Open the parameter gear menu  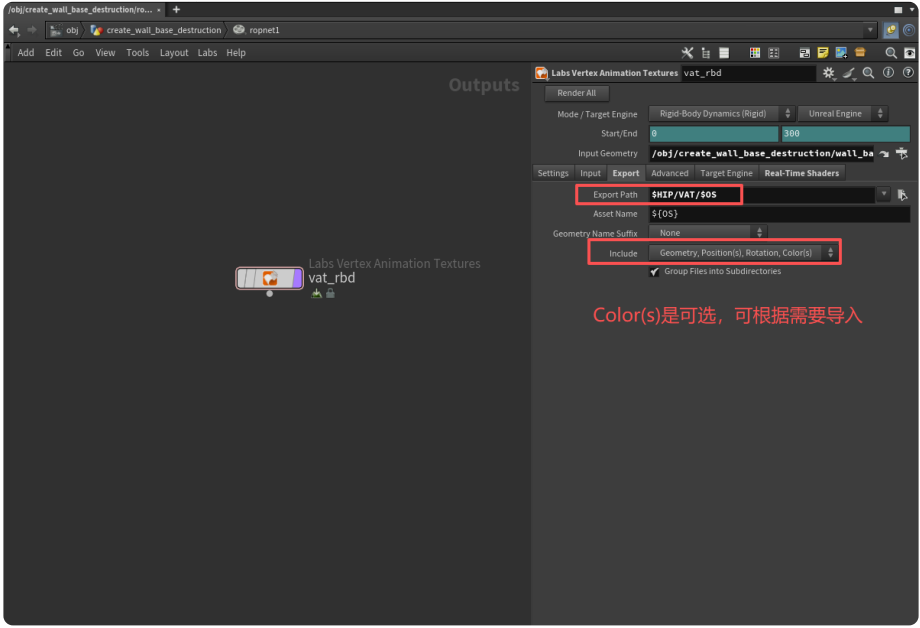(828, 73)
